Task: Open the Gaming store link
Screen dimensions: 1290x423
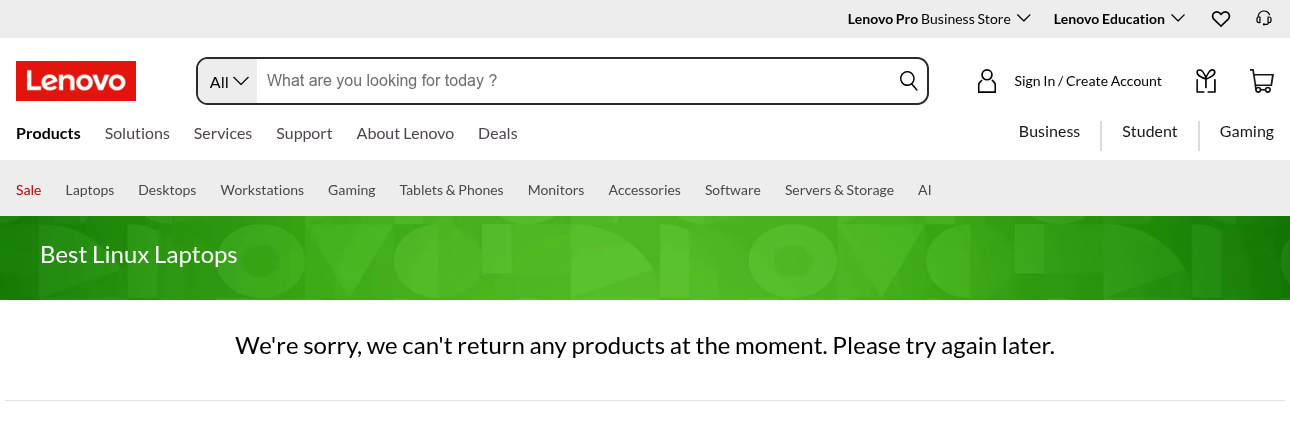Action: 1246,131
